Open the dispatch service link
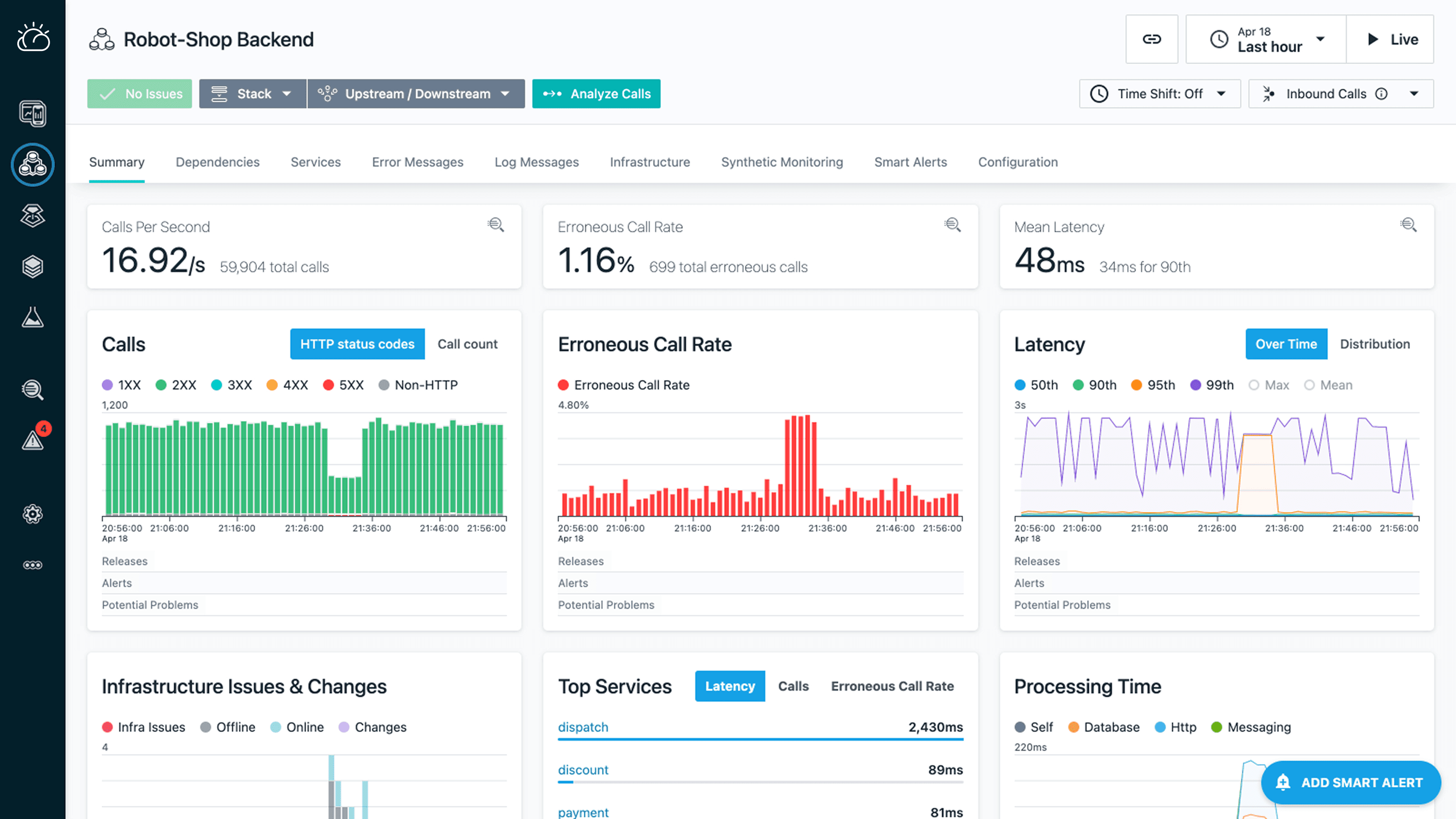 tap(583, 727)
